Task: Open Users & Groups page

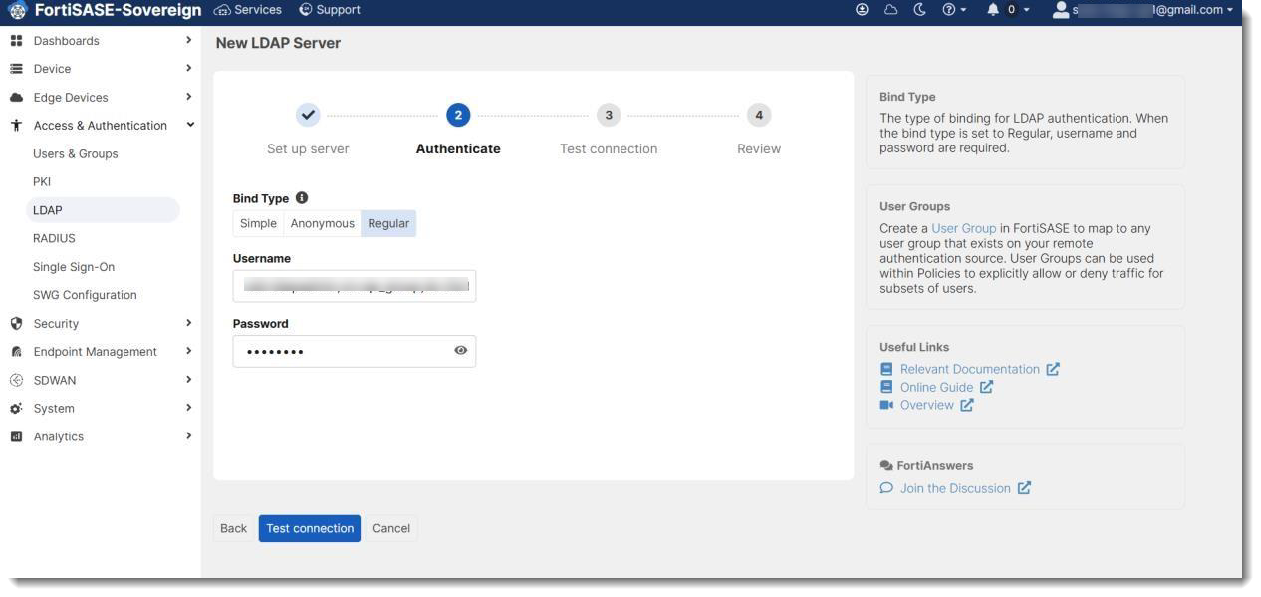Action: [76, 154]
